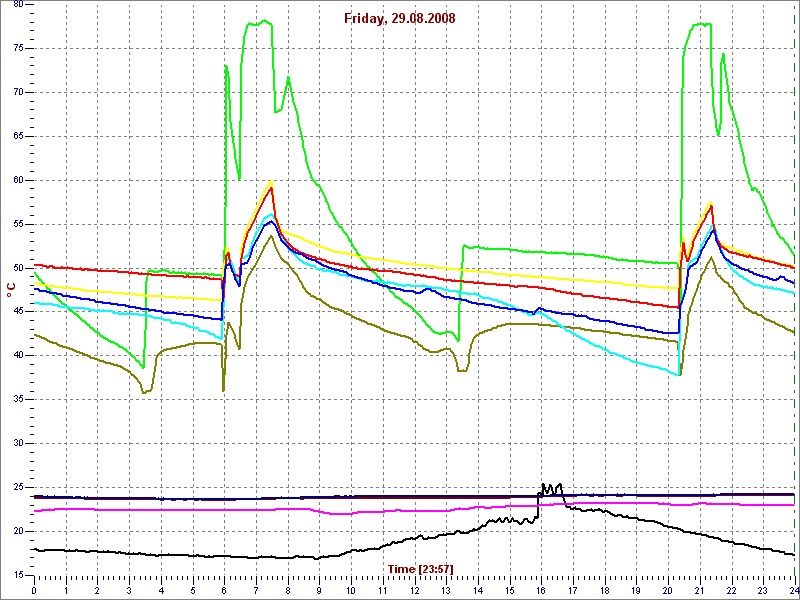Screen dimensions: 800x600
Task: Click the 20 hour label on time axis
Action: point(668,592)
